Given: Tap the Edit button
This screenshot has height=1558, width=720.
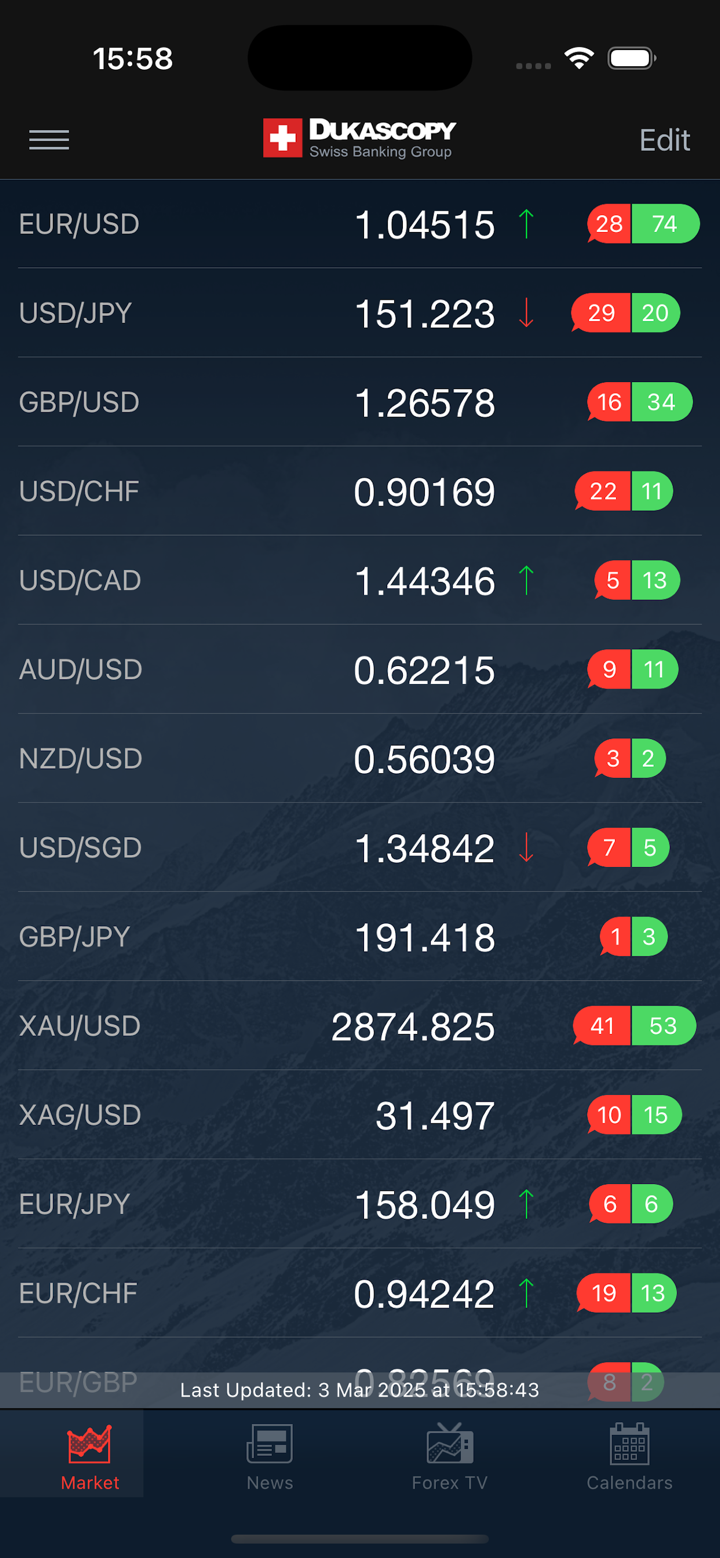Looking at the screenshot, I should (x=664, y=140).
